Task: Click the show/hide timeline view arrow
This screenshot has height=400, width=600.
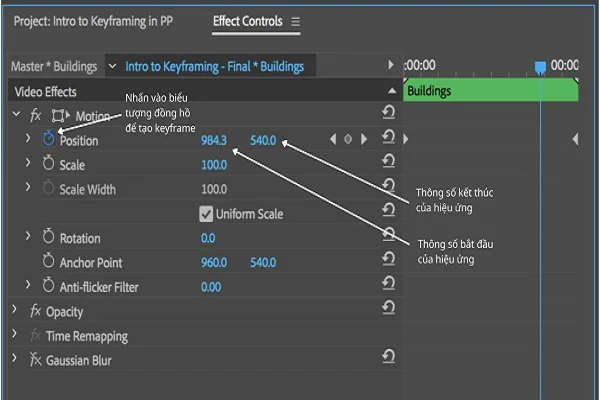Action: pyautogui.click(x=391, y=64)
